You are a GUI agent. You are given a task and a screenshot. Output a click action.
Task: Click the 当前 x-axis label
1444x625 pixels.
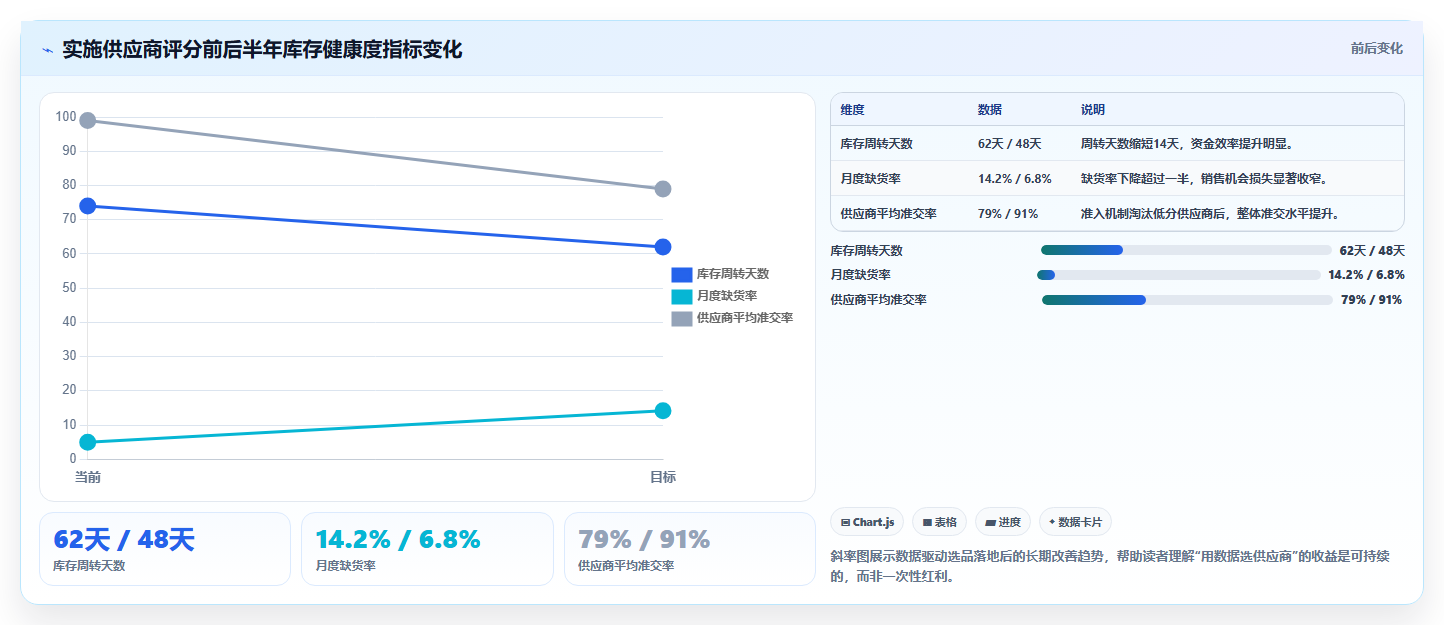(x=88, y=478)
